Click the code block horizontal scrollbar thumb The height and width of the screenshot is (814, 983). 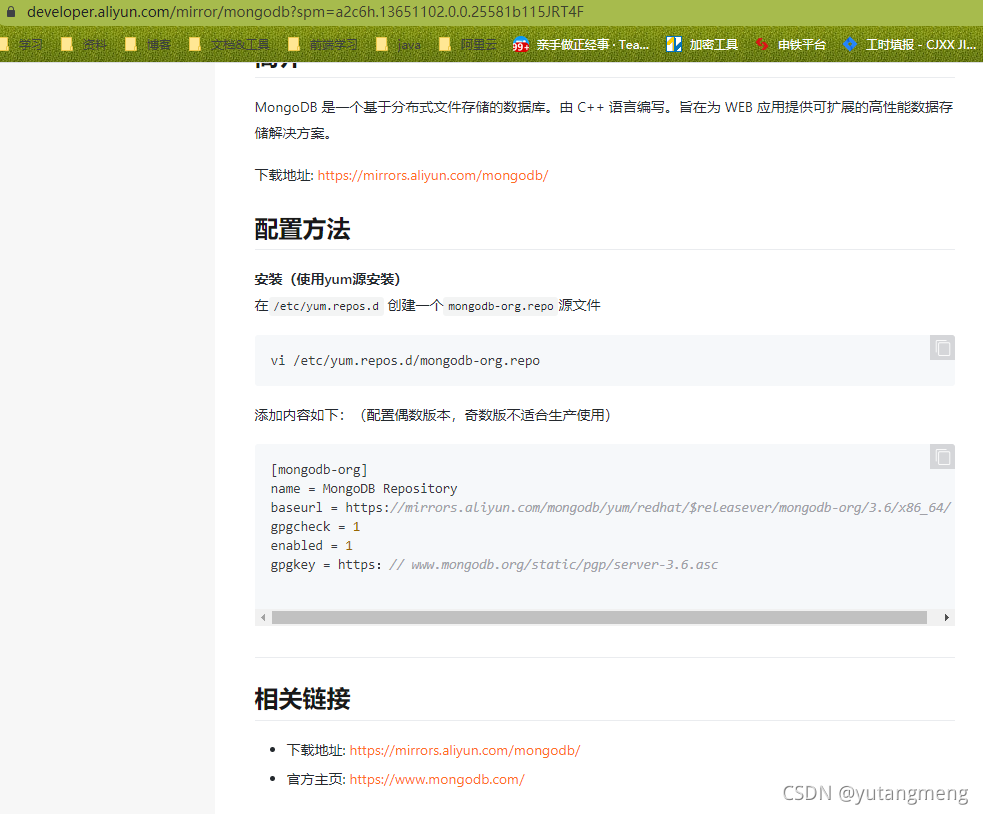pos(599,618)
